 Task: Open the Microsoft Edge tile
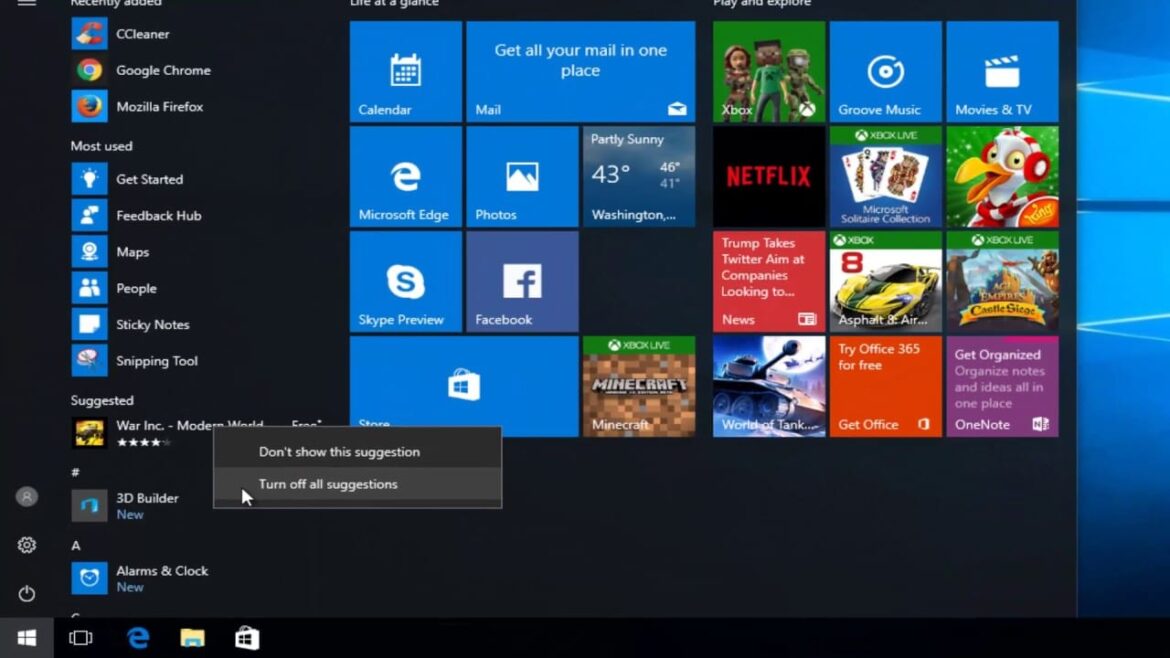[405, 177]
